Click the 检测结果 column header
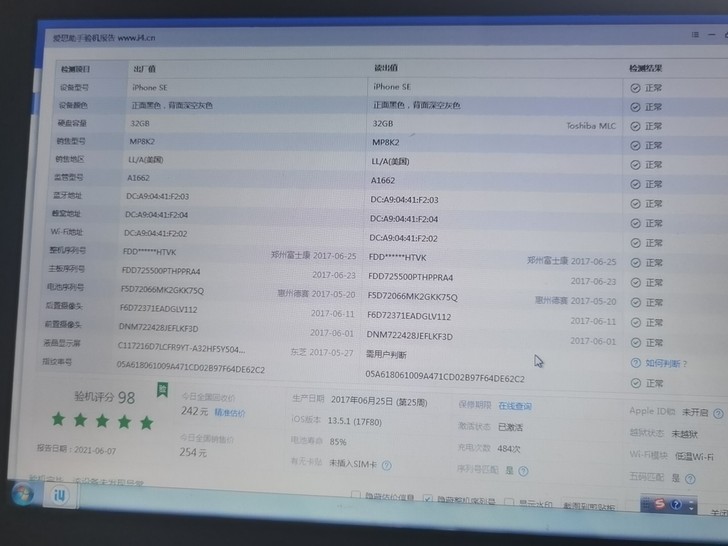Viewport: 728px width, 546px height. coord(645,68)
